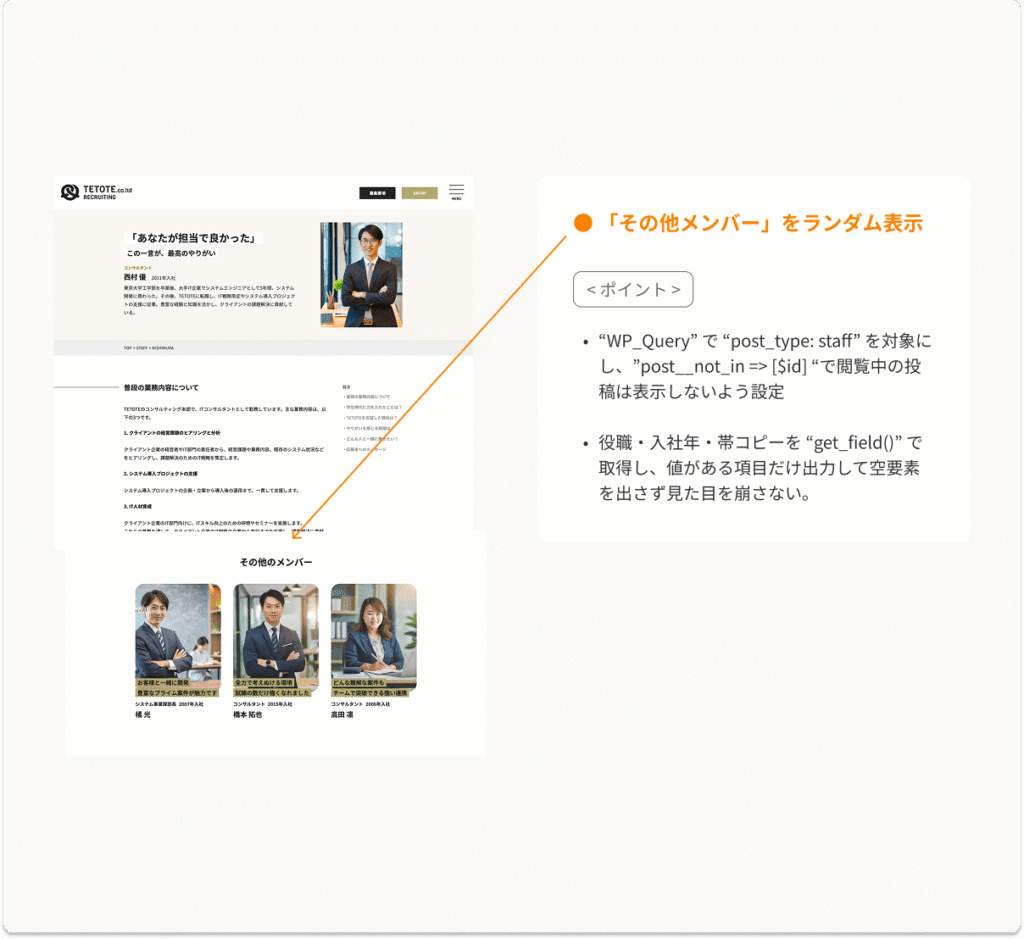The image size is (1024, 939).
Task: Open the hamburger MENU icon
Action: click(456, 191)
